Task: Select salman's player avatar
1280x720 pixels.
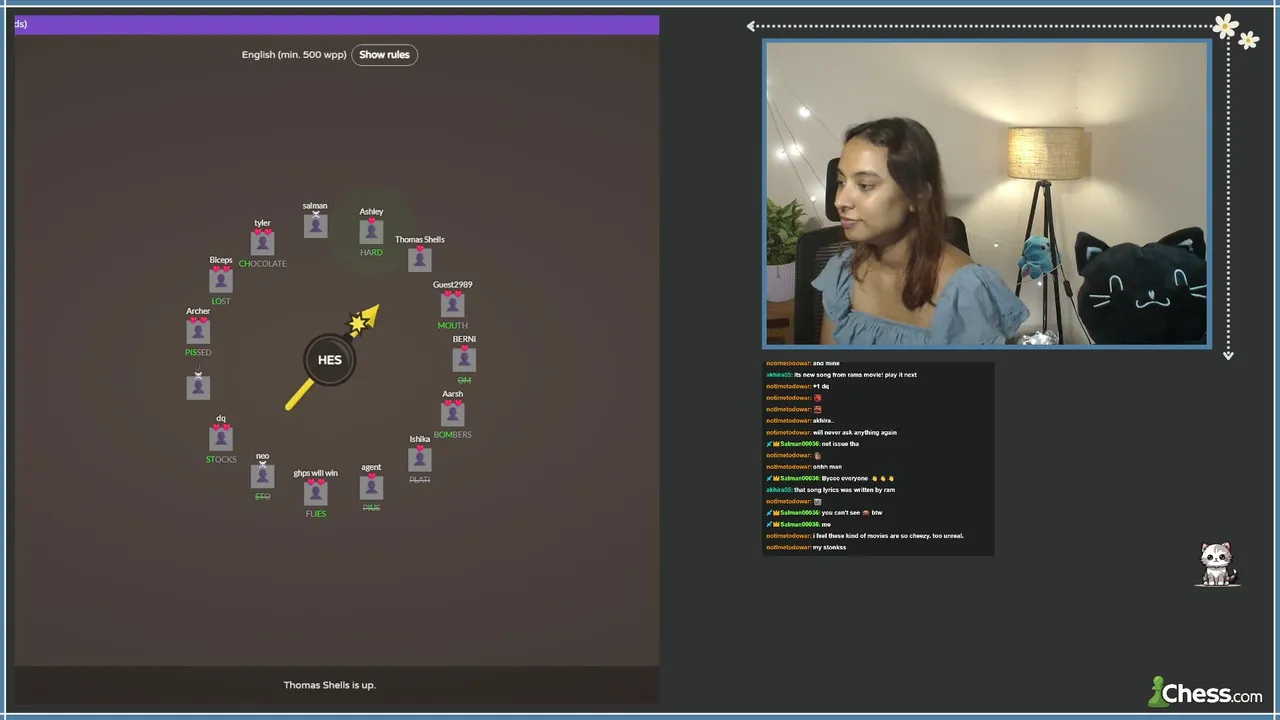Action: pyautogui.click(x=315, y=226)
